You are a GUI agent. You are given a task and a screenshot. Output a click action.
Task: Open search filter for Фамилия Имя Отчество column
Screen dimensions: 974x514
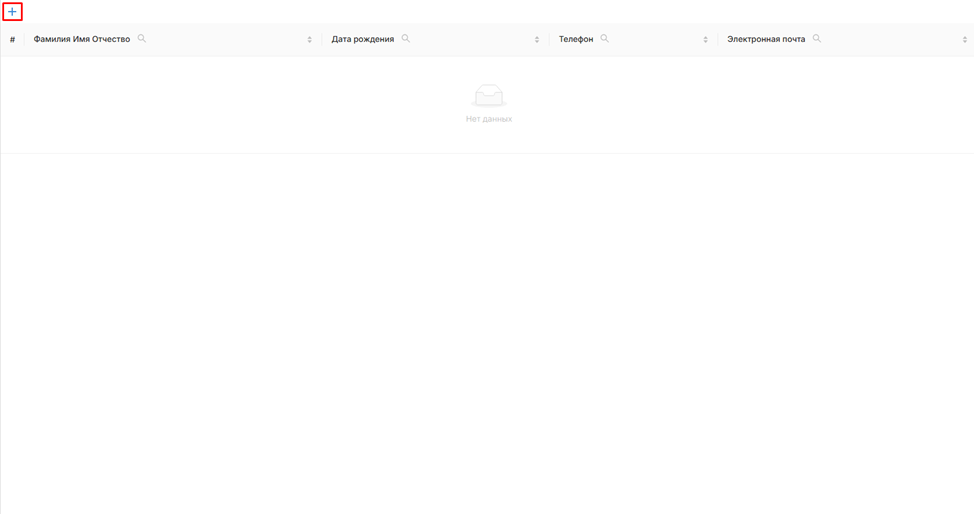(142, 39)
